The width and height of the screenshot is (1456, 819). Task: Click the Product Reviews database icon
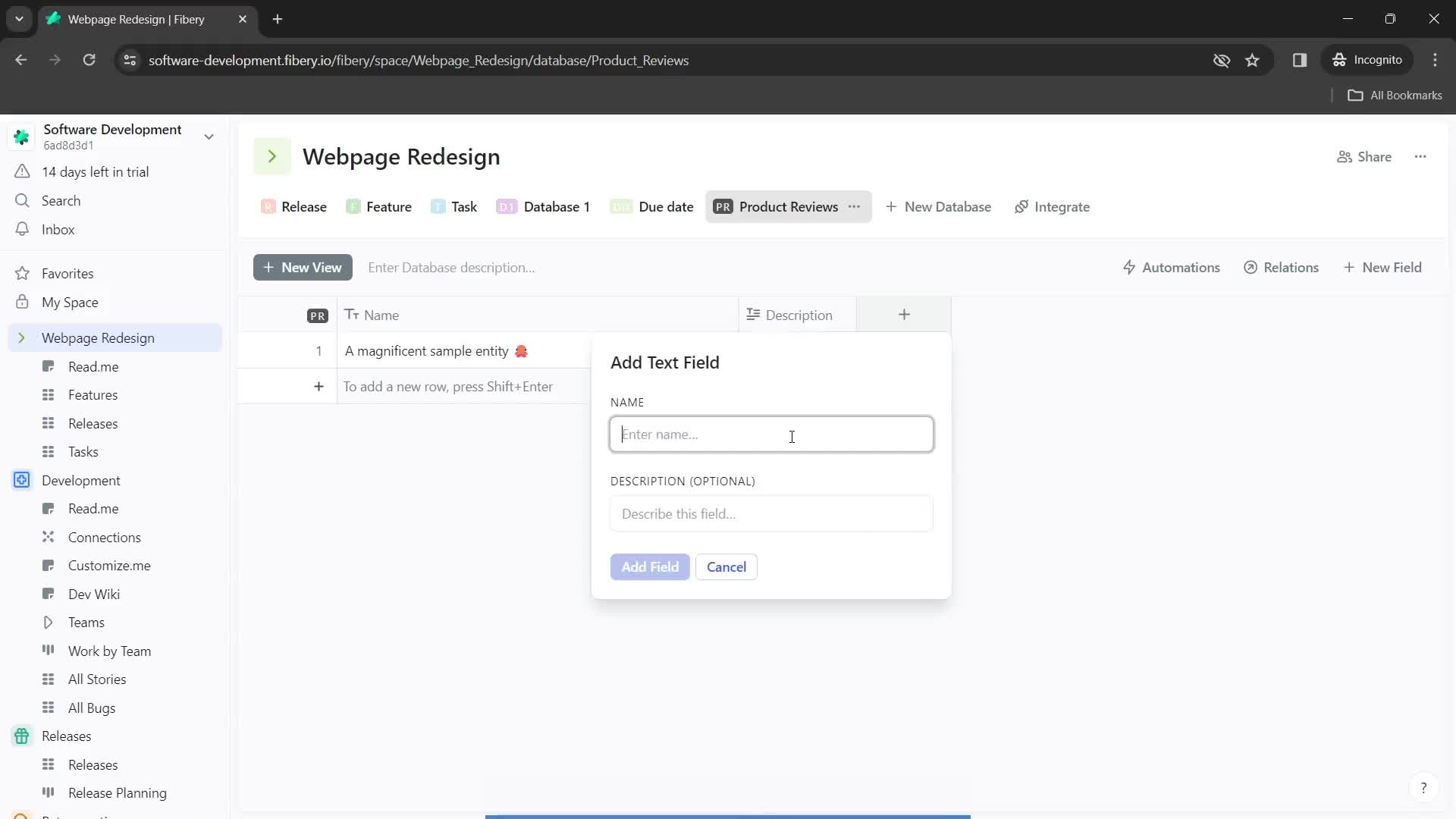tap(723, 206)
